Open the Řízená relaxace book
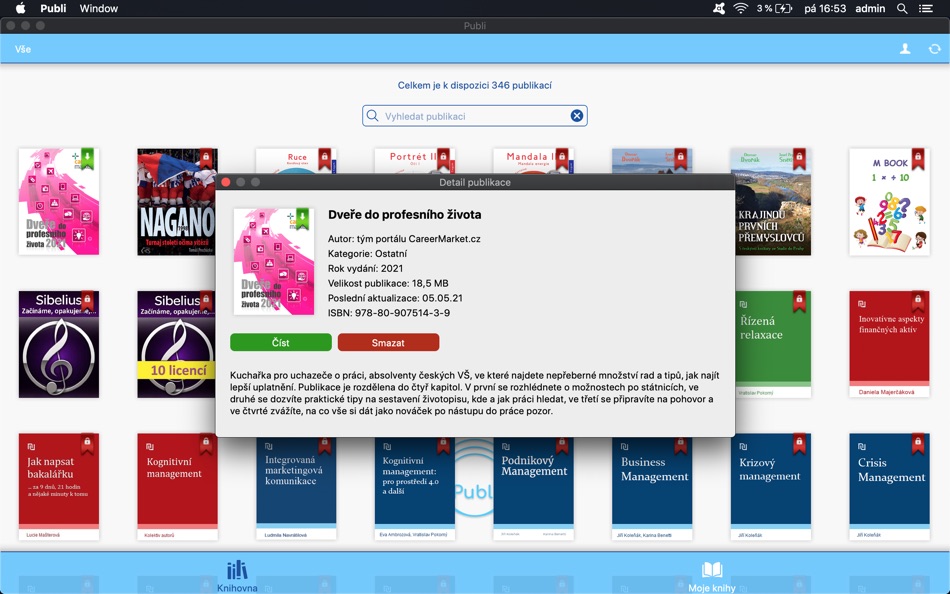Screen dimensions: 950x594 point(772,344)
